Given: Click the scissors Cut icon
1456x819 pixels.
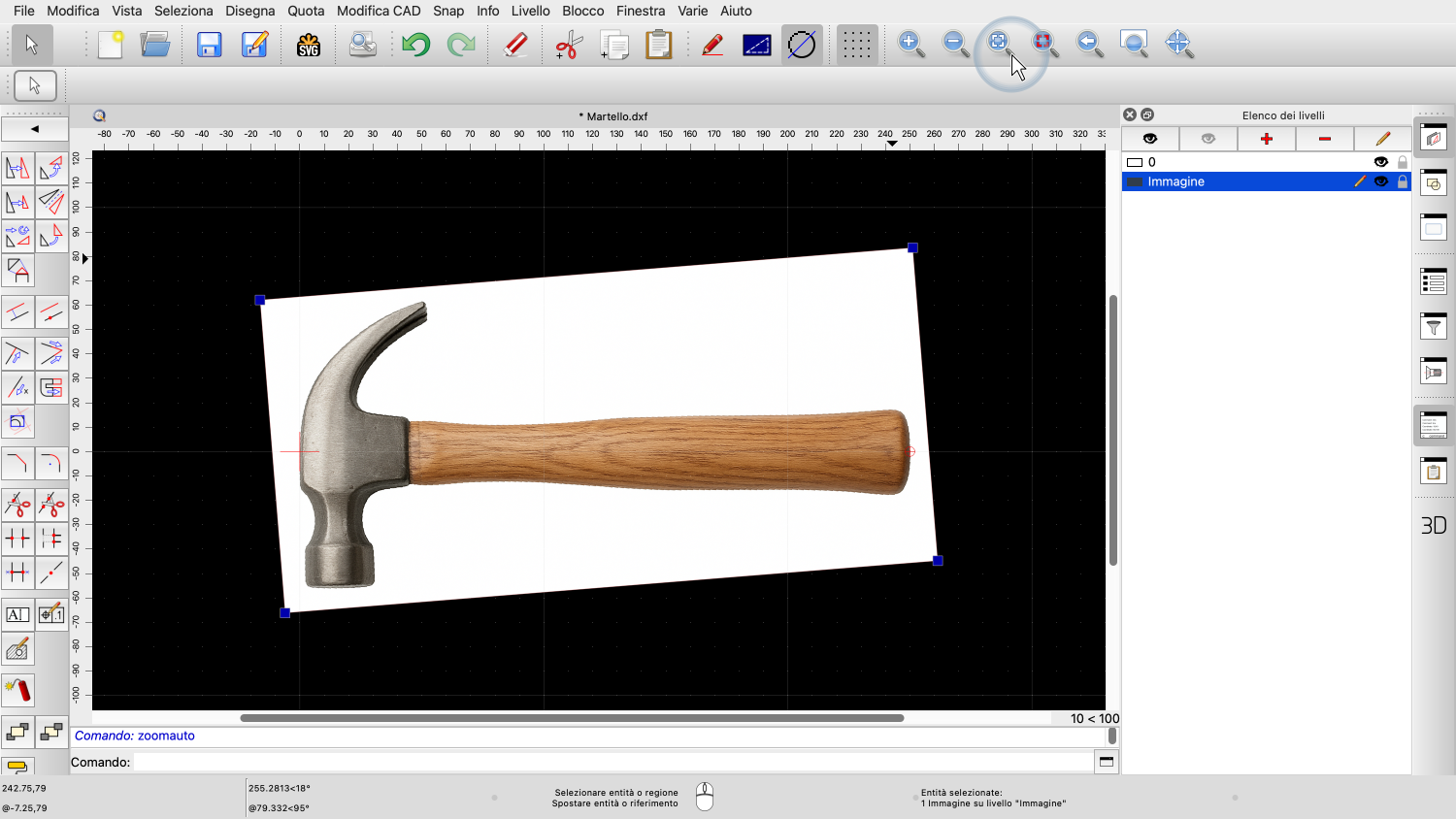Looking at the screenshot, I should point(568,45).
